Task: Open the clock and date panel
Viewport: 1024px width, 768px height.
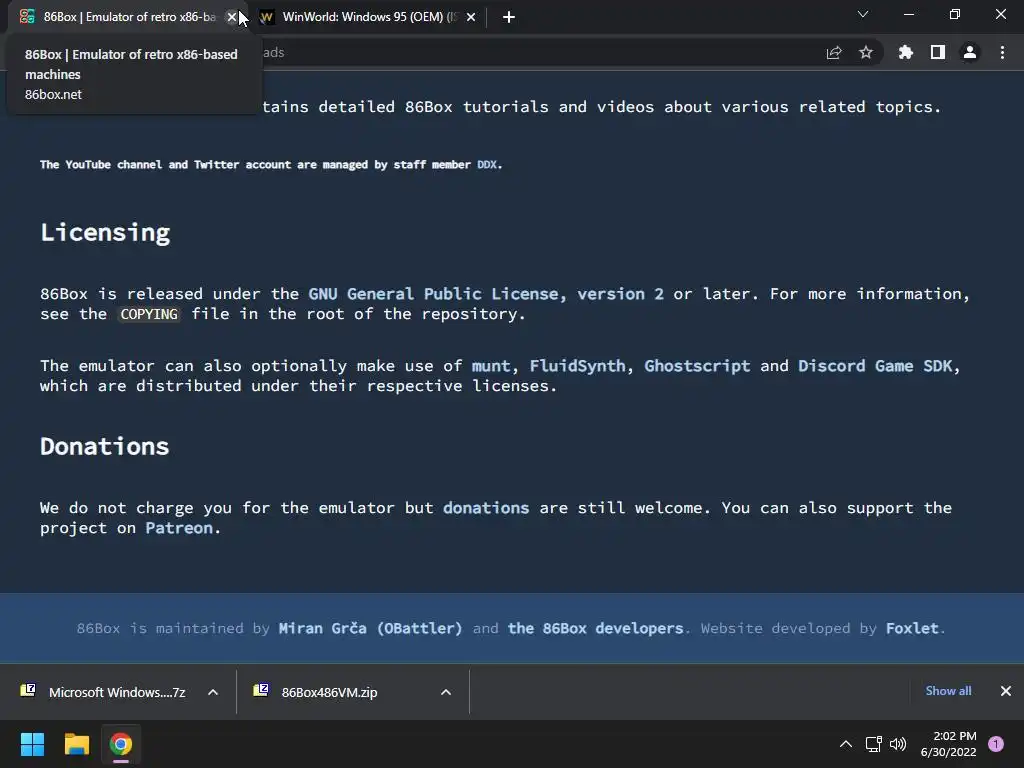Action: [x=948, y=744]
